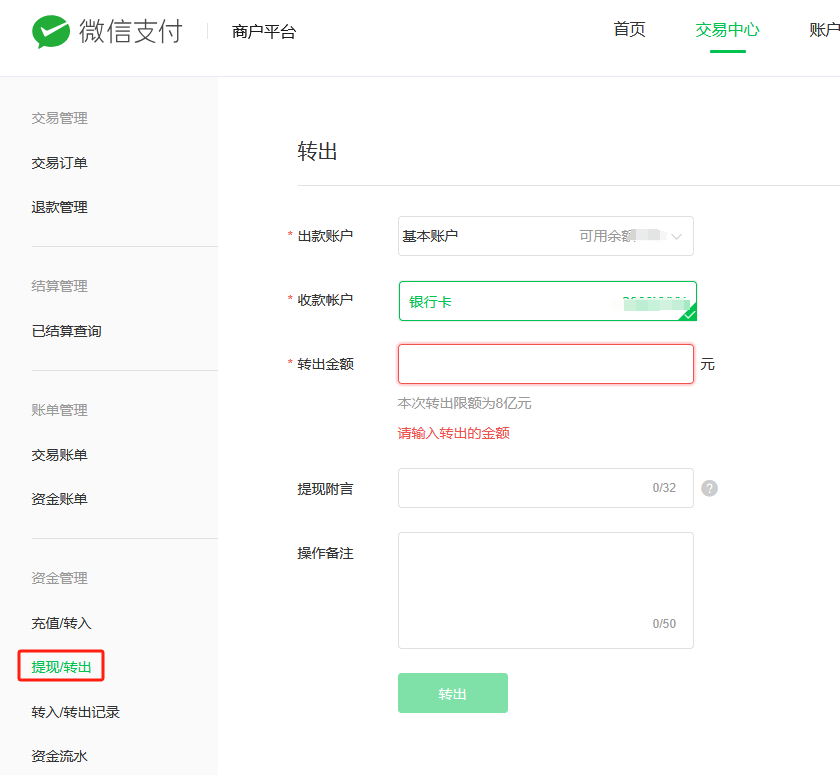Open the 银行卡 receiving account selector
This screenshot has width=840, height=775.
tap(545, 301)
